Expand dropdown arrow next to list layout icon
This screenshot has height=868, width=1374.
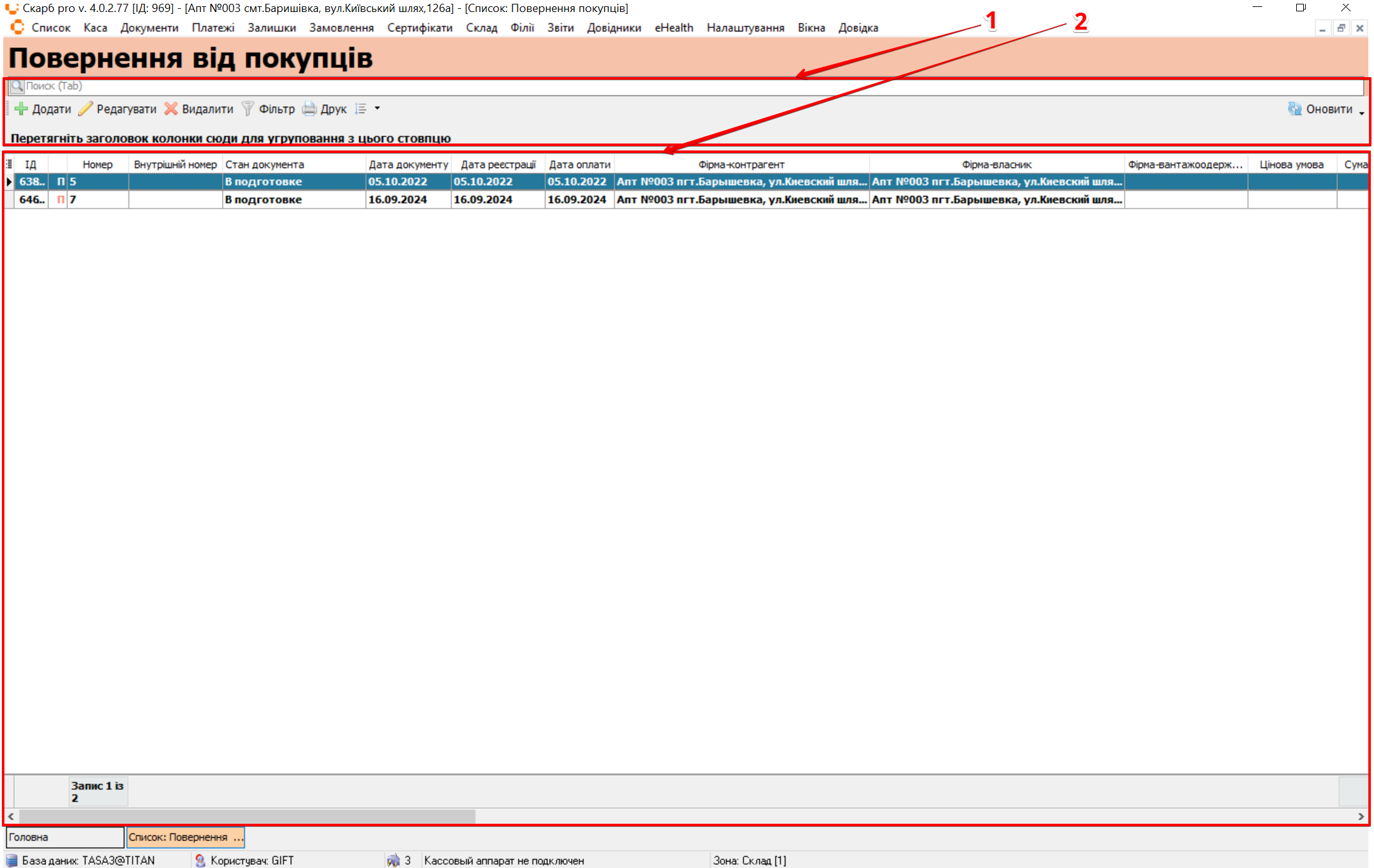pos(377,109)
